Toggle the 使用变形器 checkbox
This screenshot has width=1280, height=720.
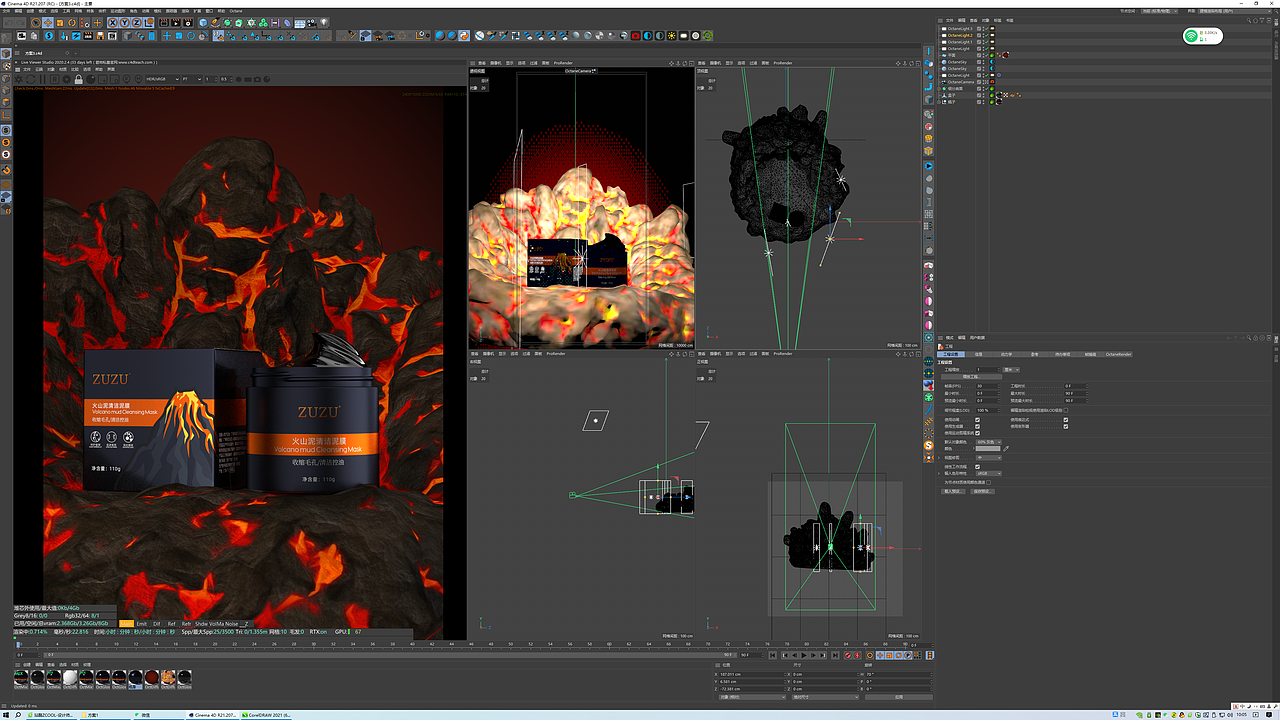click(1066, 426)
